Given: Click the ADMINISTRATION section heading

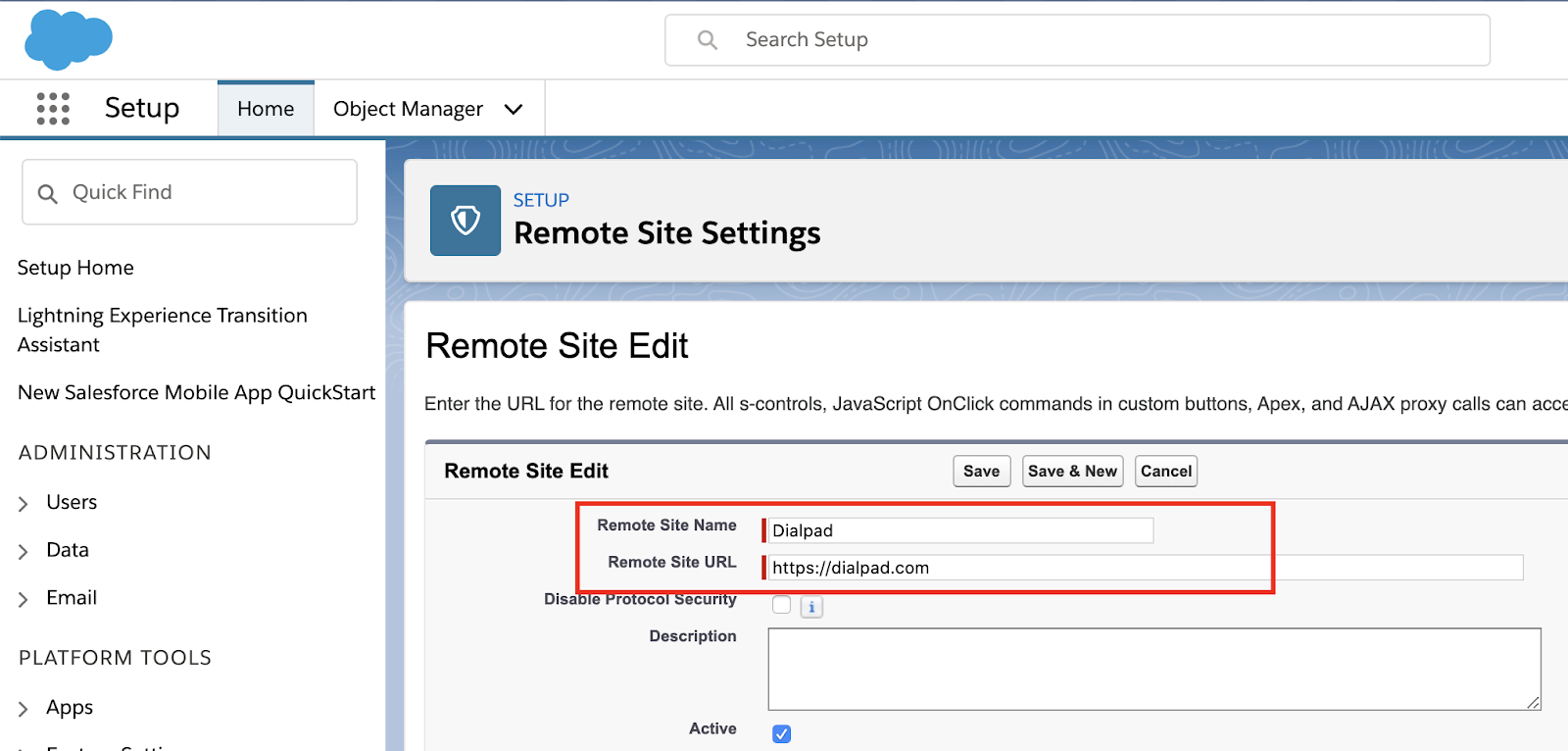Looking at the screenshot, I should [x=115, y=453].
